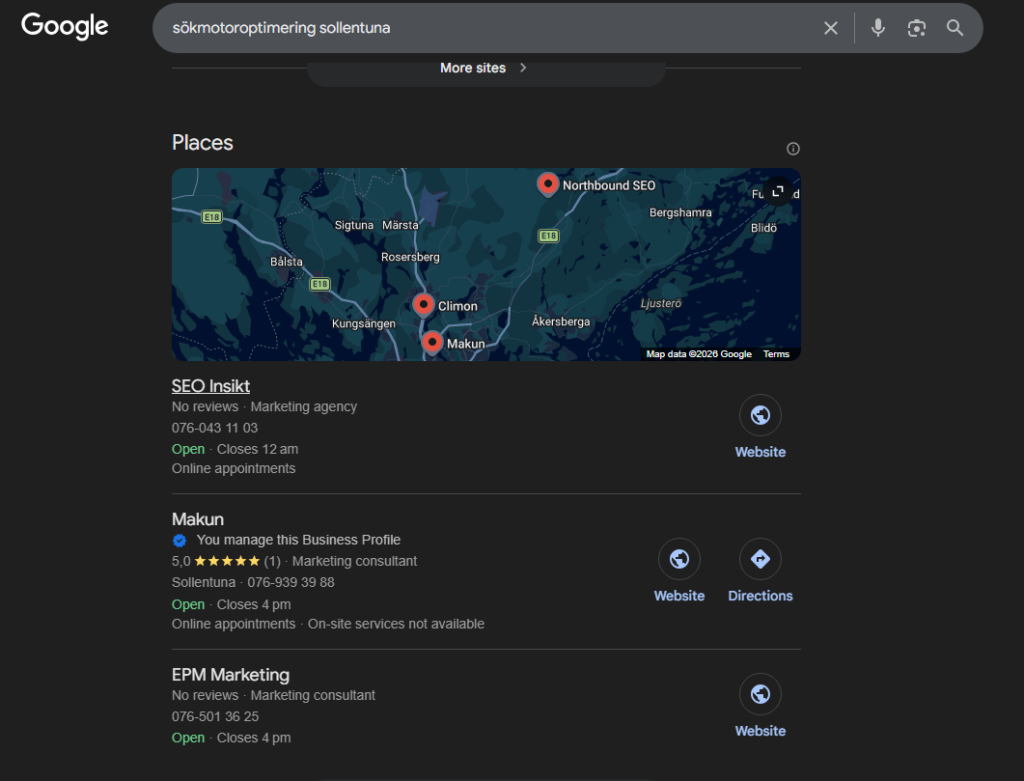The width and height of the screenshot is (1024, 781).
Task: Click the magnifying glass search icon
Action: (x=955, y=28)
